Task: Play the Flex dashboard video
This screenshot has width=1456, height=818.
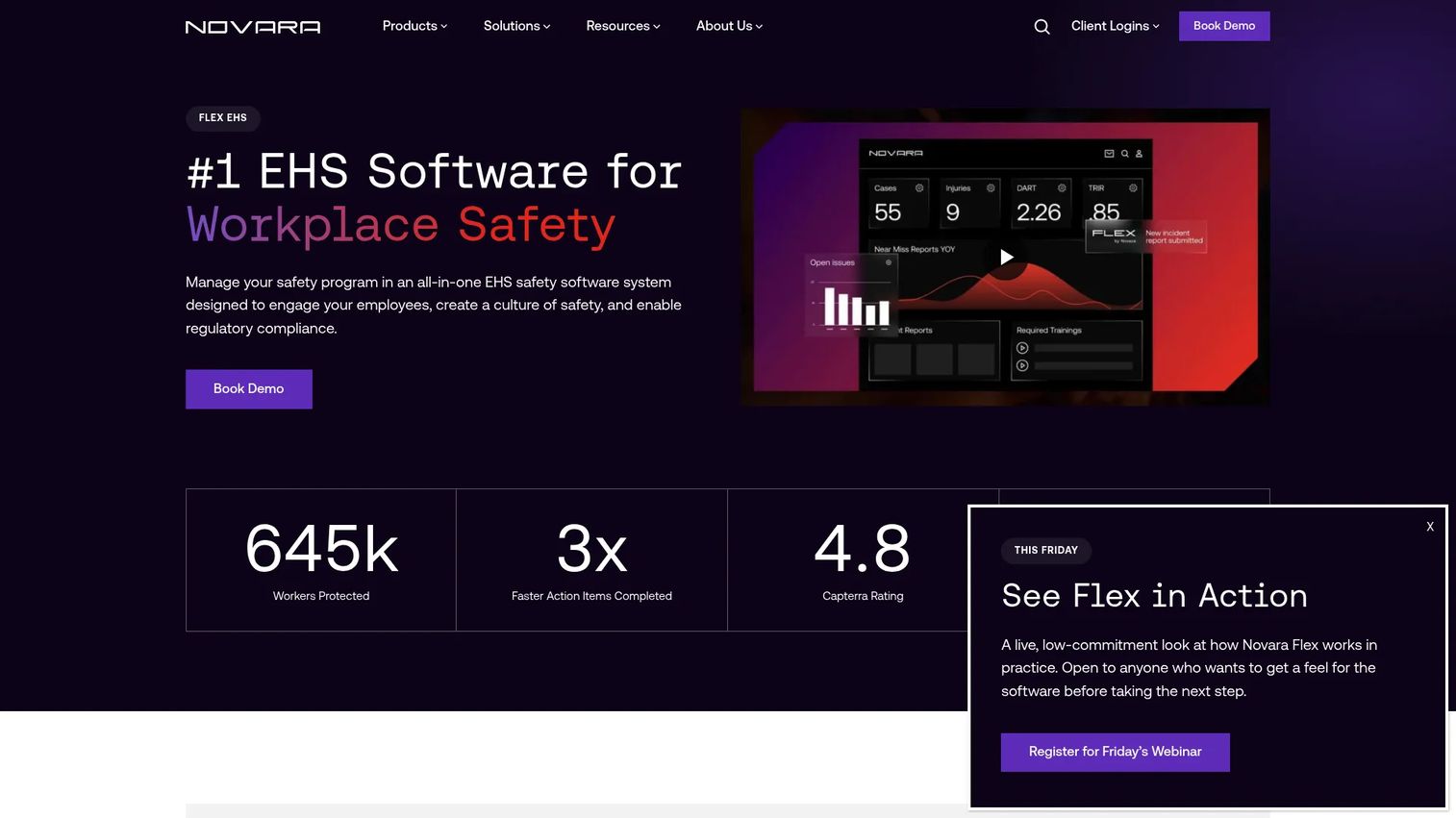Action: (x=1006, y=257)
